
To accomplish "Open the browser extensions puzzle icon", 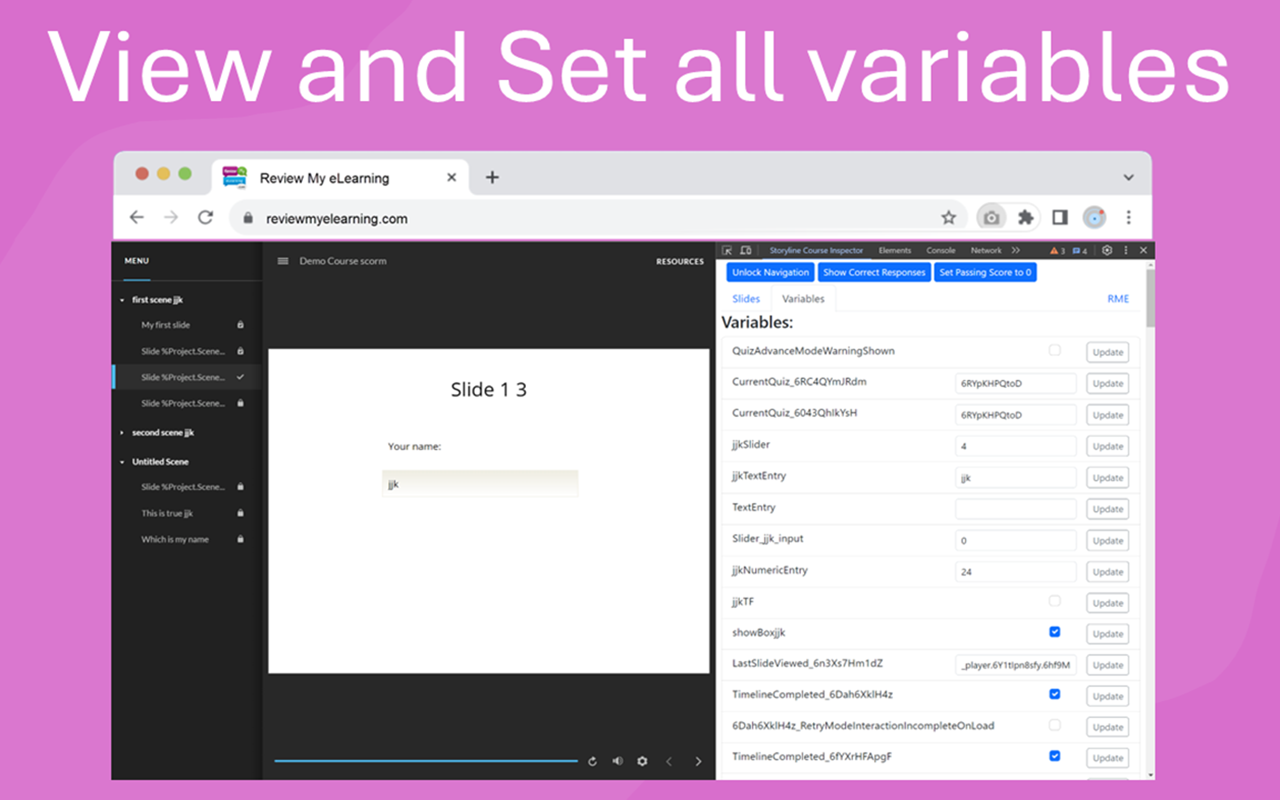I will (1025, 218).
